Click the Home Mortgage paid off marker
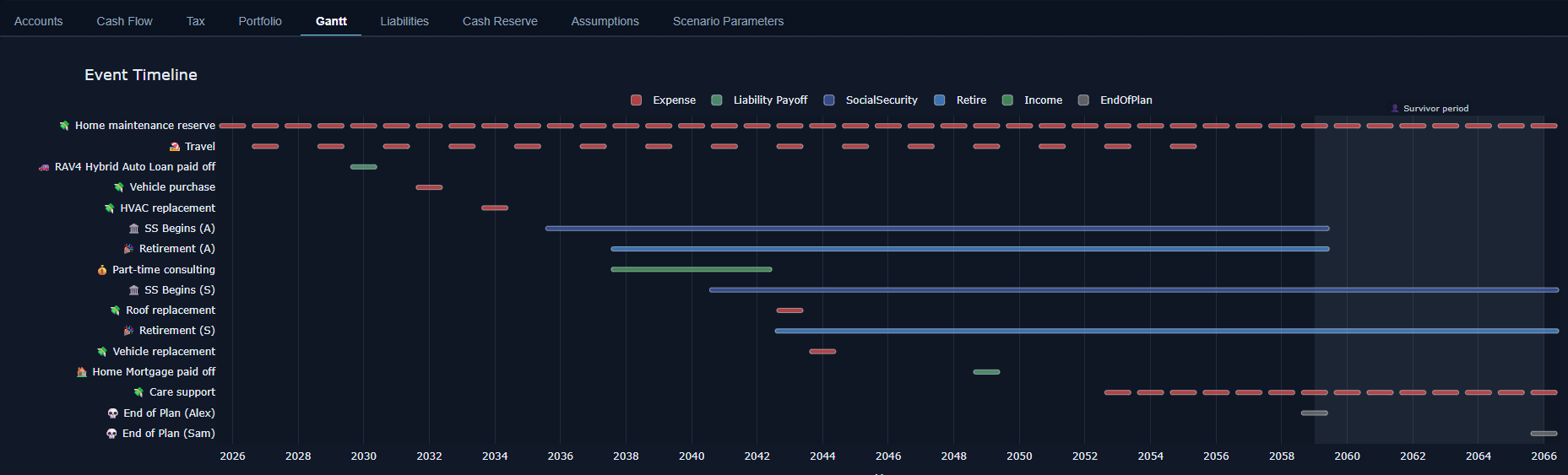The height and width of the screenshot is (475, 1568). tap(986, 372)
